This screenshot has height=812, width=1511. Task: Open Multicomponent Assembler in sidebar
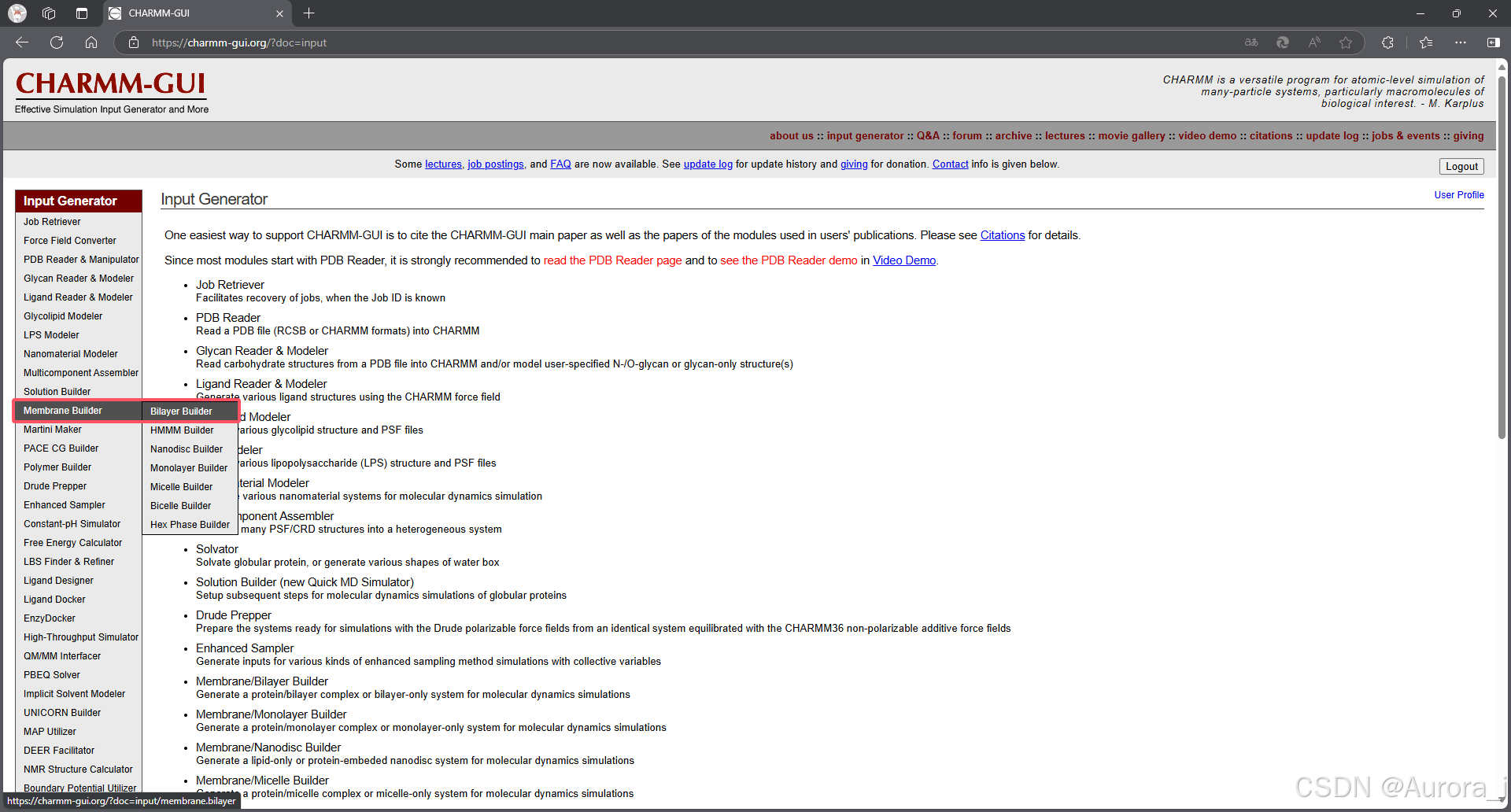[79, 373]
